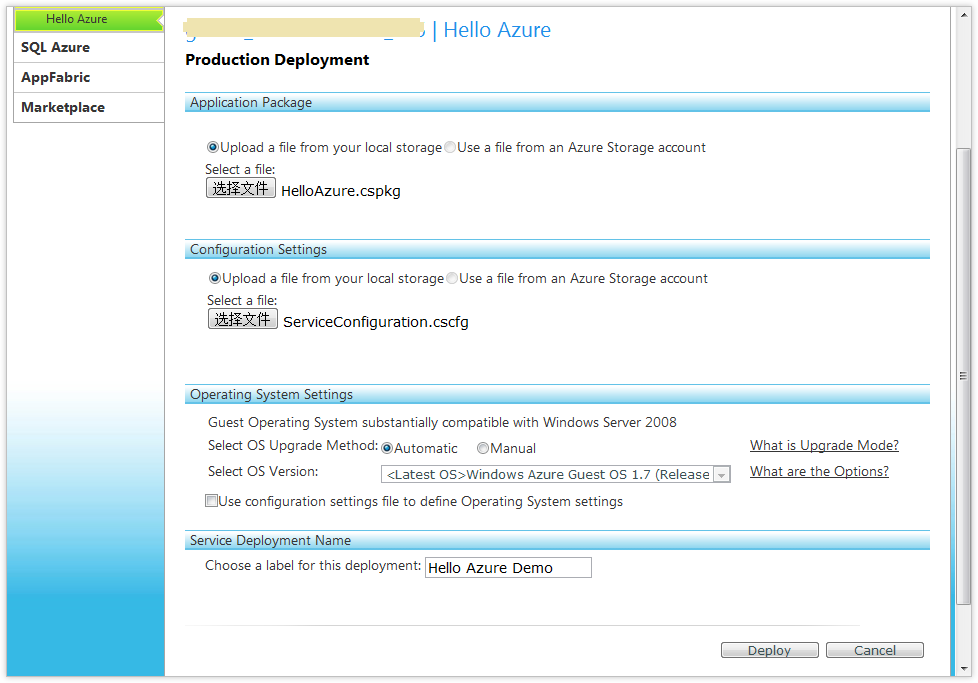Screen dimensions: 978x683
Task: Open the 'What is Upgrade Mode?' link
Action: pos(824,445)
